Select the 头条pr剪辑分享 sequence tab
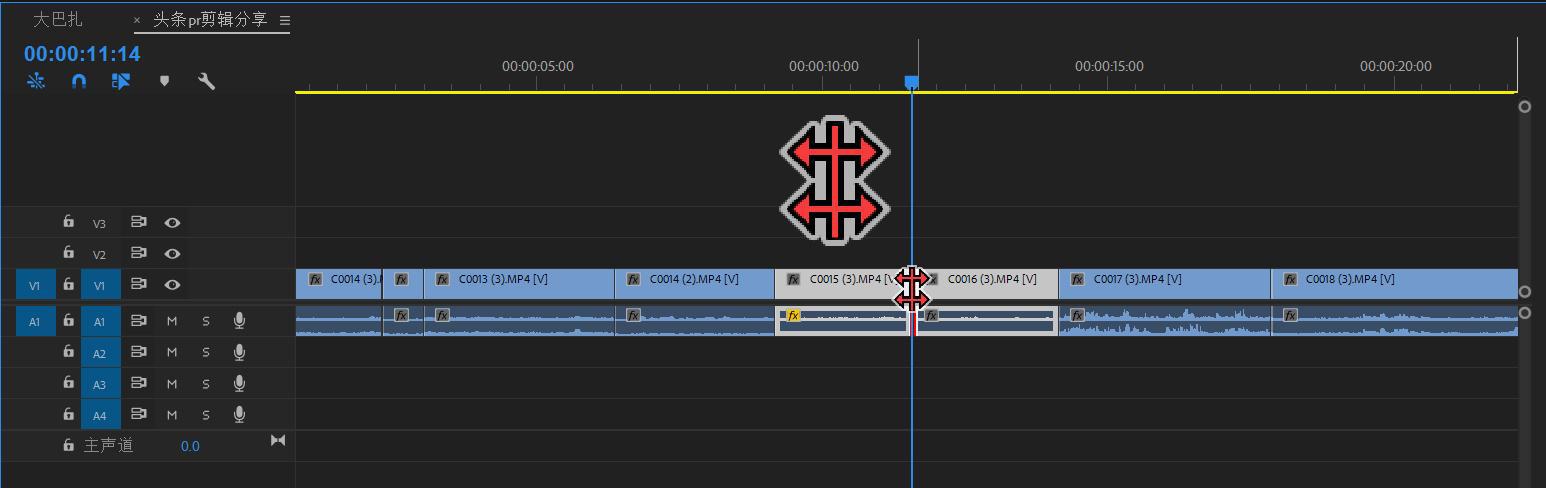 click(x=210, y=20)
